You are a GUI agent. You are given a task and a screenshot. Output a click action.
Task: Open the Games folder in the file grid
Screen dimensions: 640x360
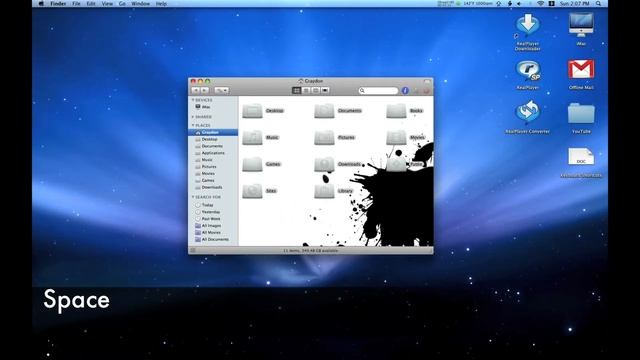pos(252,164)
